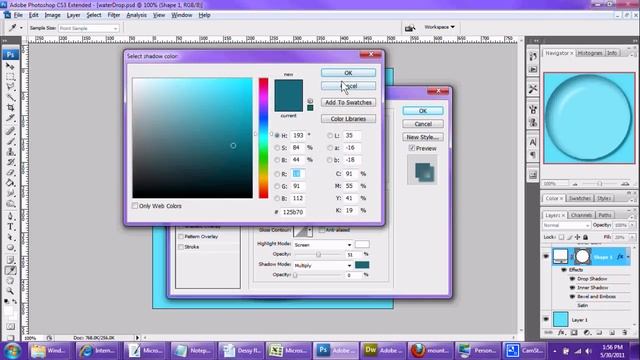Screen dimensions: 640x360
Task: Select the Lasso tool
Action: click(x=10, y=87)
